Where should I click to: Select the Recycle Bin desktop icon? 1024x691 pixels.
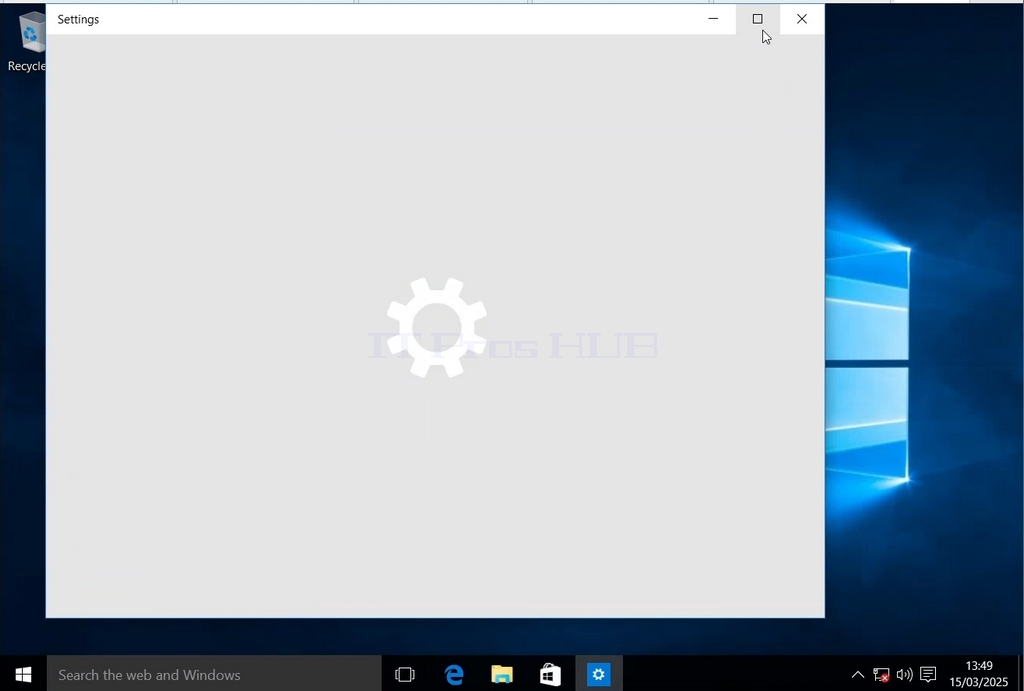pos(27,41)
